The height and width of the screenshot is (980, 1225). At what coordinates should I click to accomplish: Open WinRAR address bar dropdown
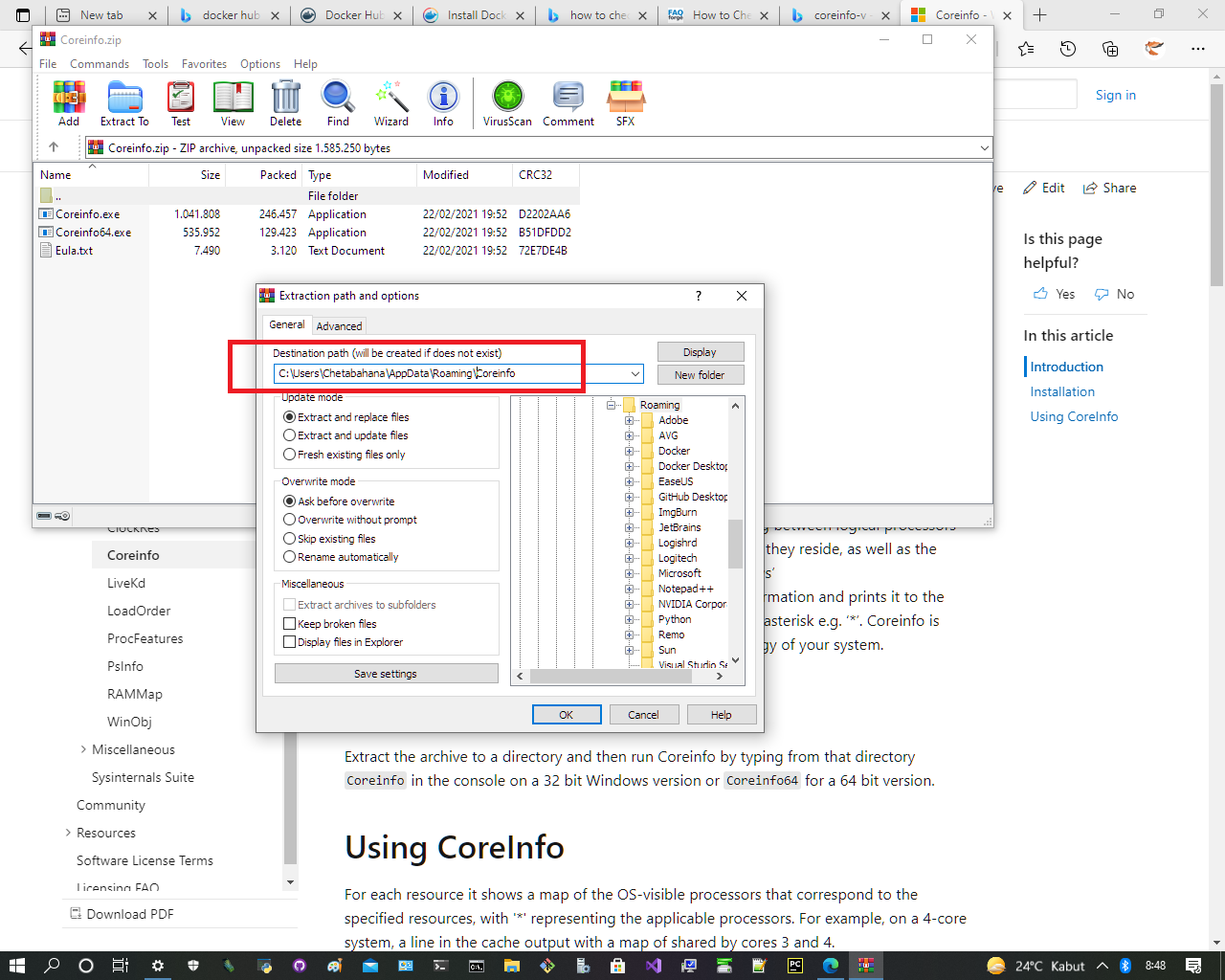point(984,148)
